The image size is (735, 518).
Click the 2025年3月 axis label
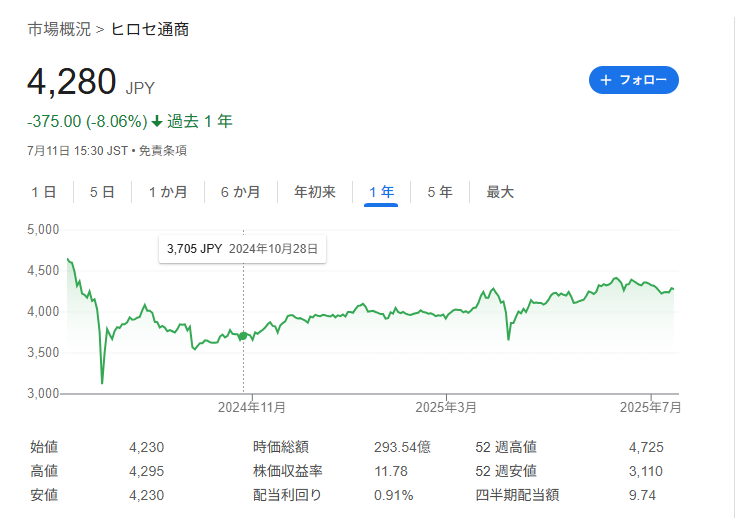pos(446,407)
